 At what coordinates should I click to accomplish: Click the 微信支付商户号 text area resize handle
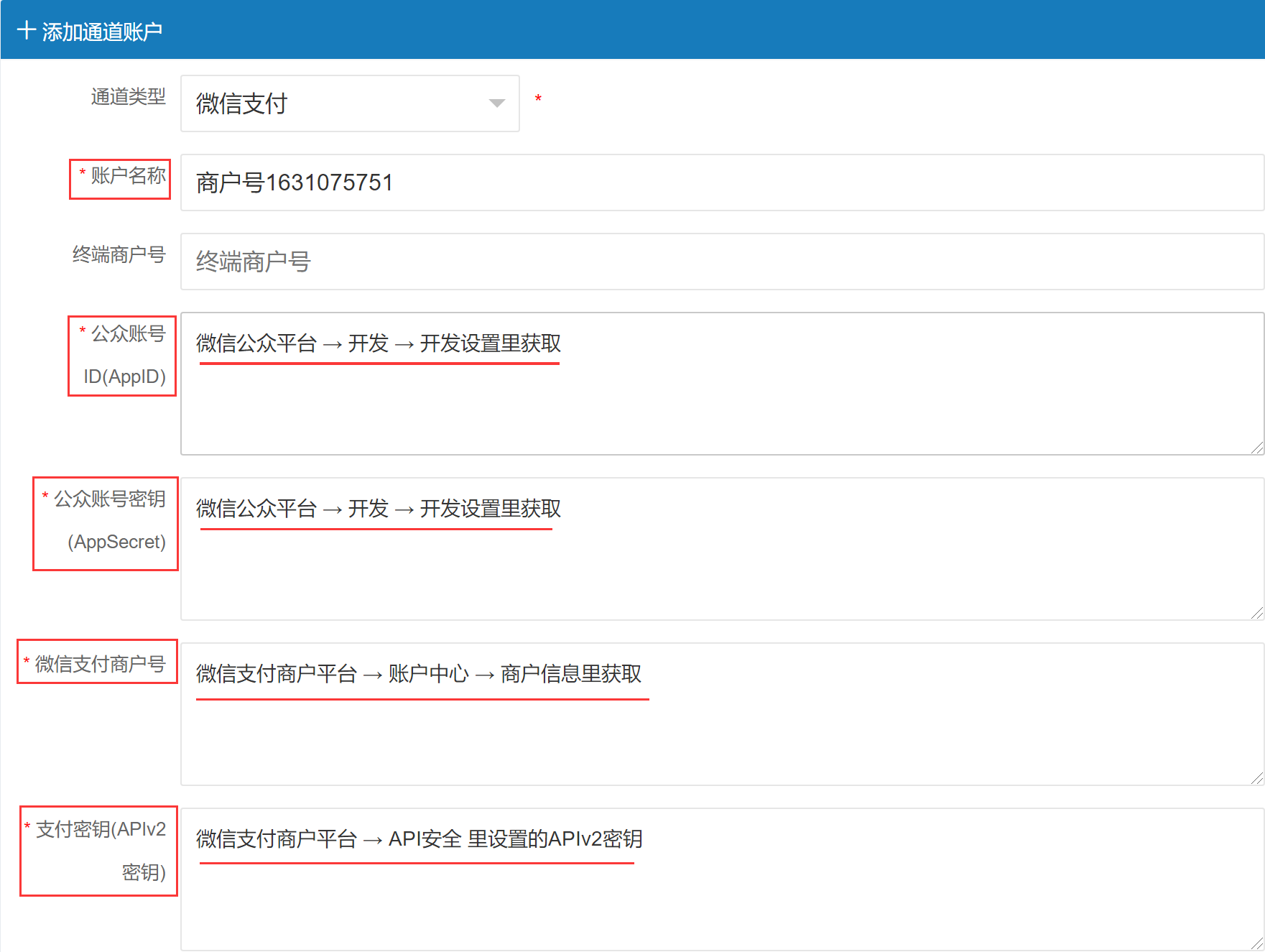point(1256,778)
